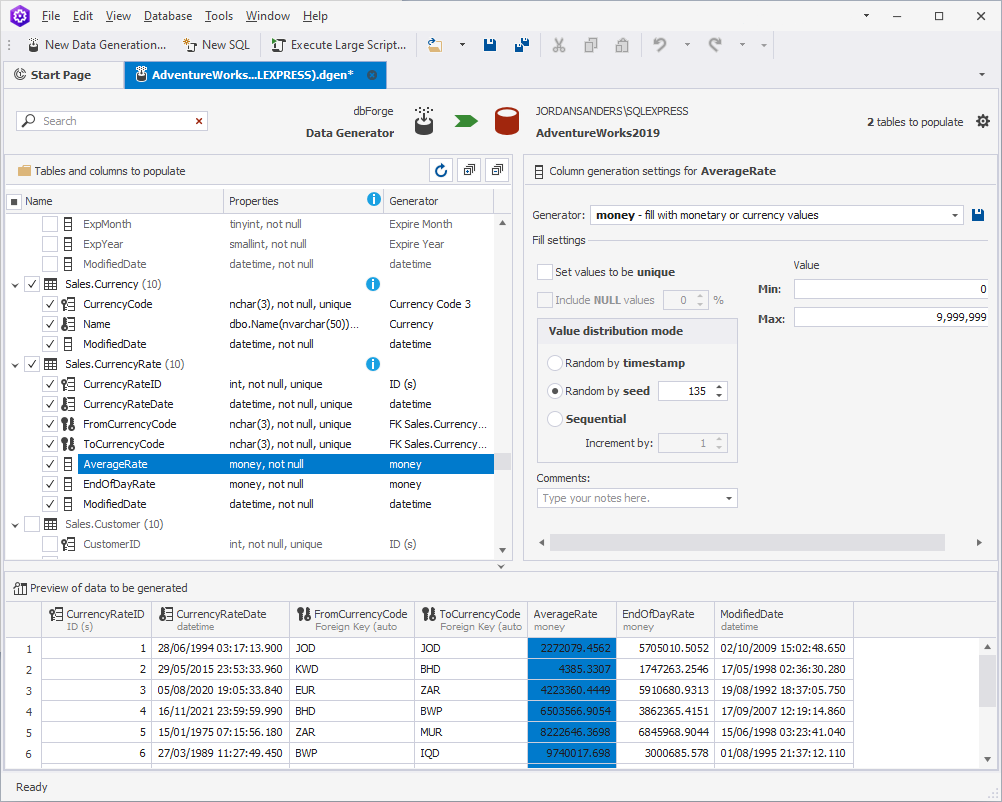Image resolution: width=1002 pixels, height=802 pixels.
Task: Uncheck the EndOfDayRate column checkbox
Action: point(50,484)
